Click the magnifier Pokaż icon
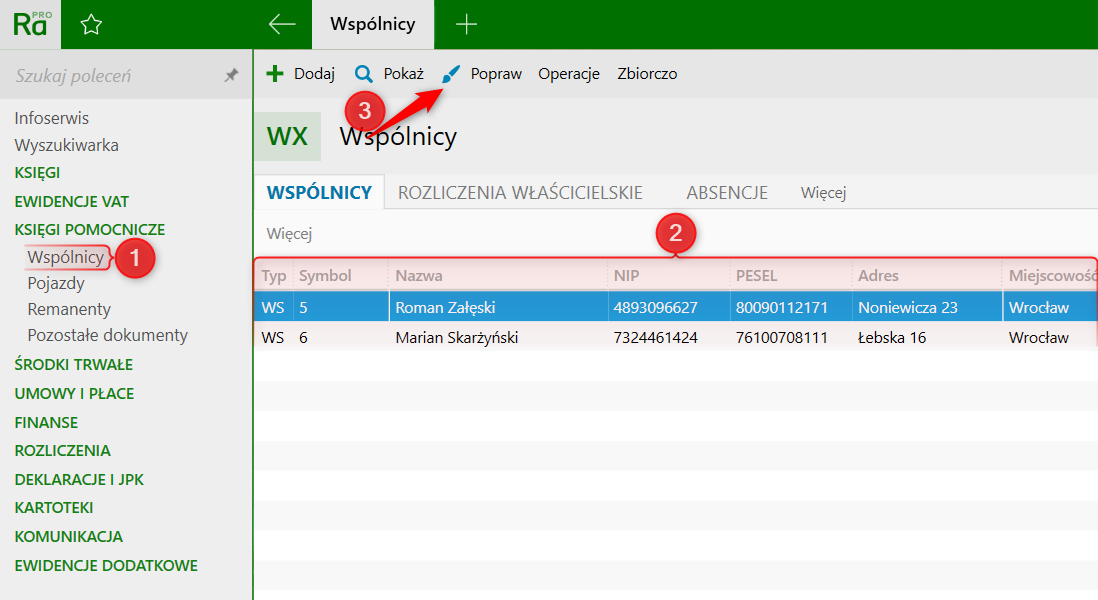 (x=363, y=74)
